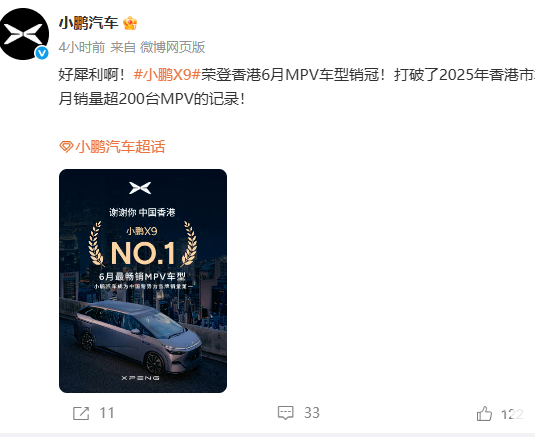Click the white X logo inside poster

tap(140, 188)
